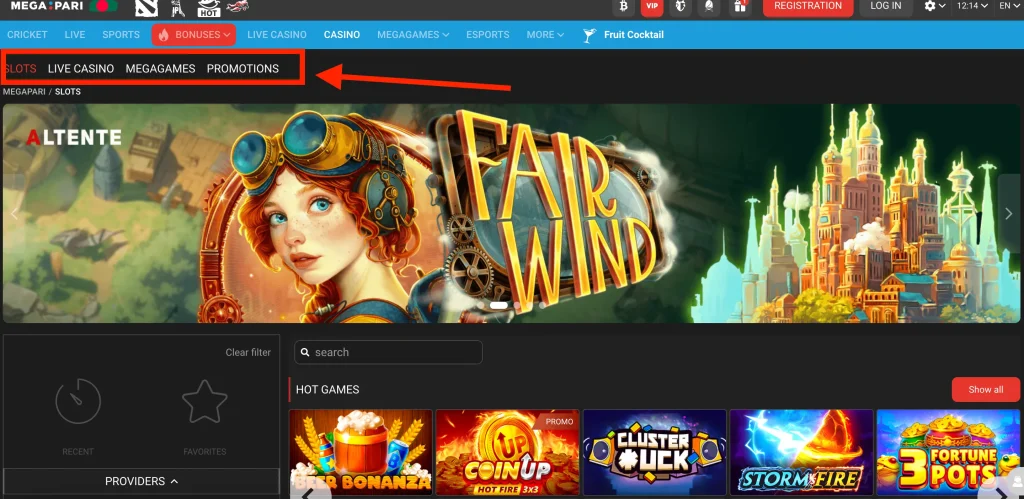
Task: Click the MEGAPARI breadcrumb link
Action: 24,92
